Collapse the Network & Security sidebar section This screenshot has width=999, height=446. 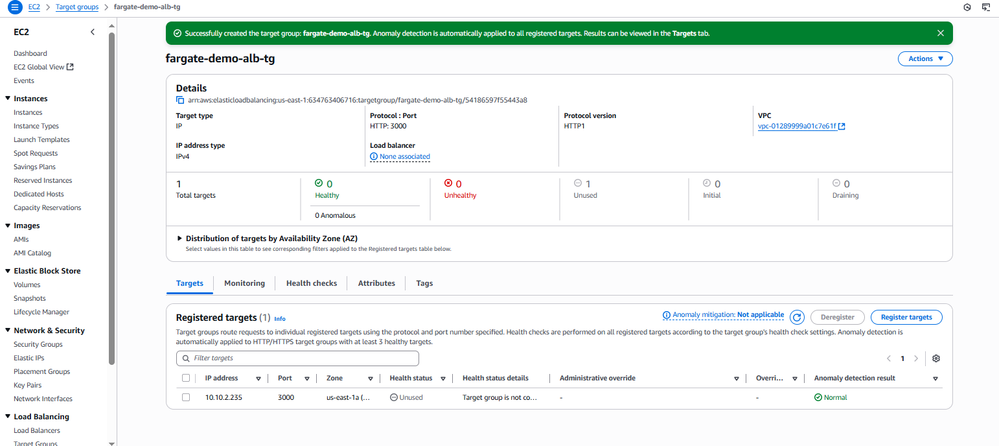point(8,330)
